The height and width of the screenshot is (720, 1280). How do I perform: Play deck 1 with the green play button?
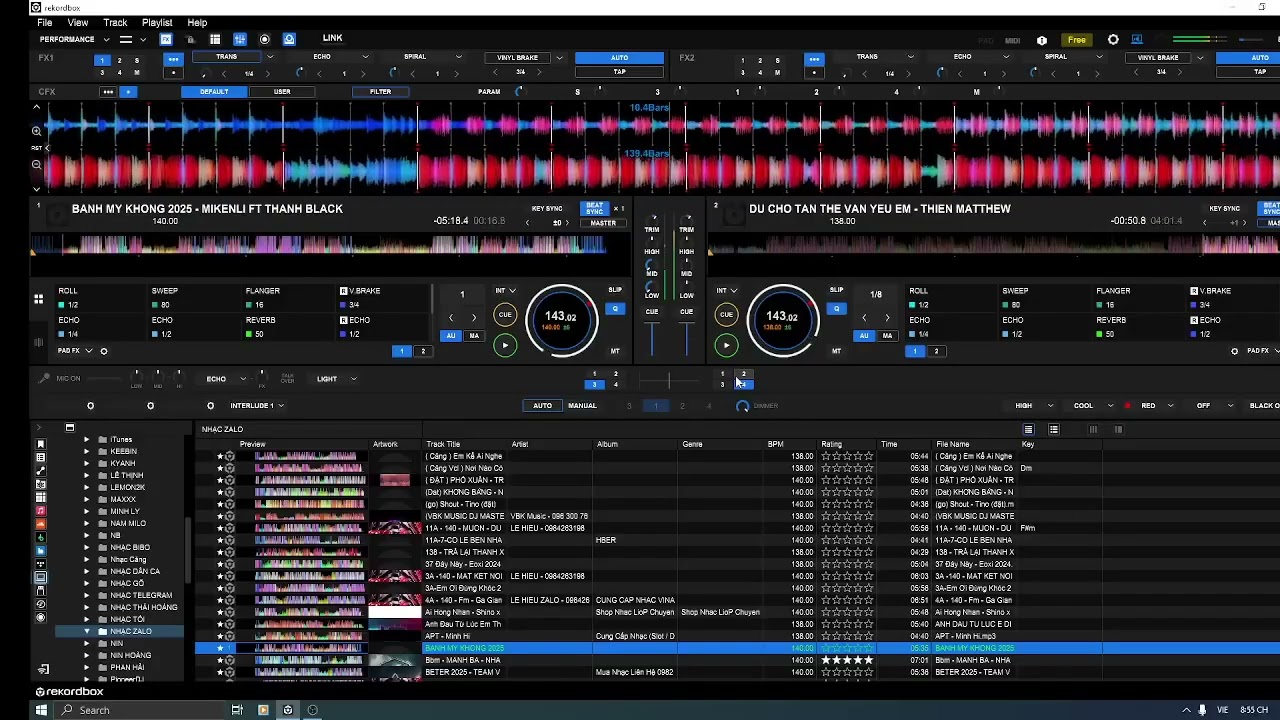pos(505,346)
